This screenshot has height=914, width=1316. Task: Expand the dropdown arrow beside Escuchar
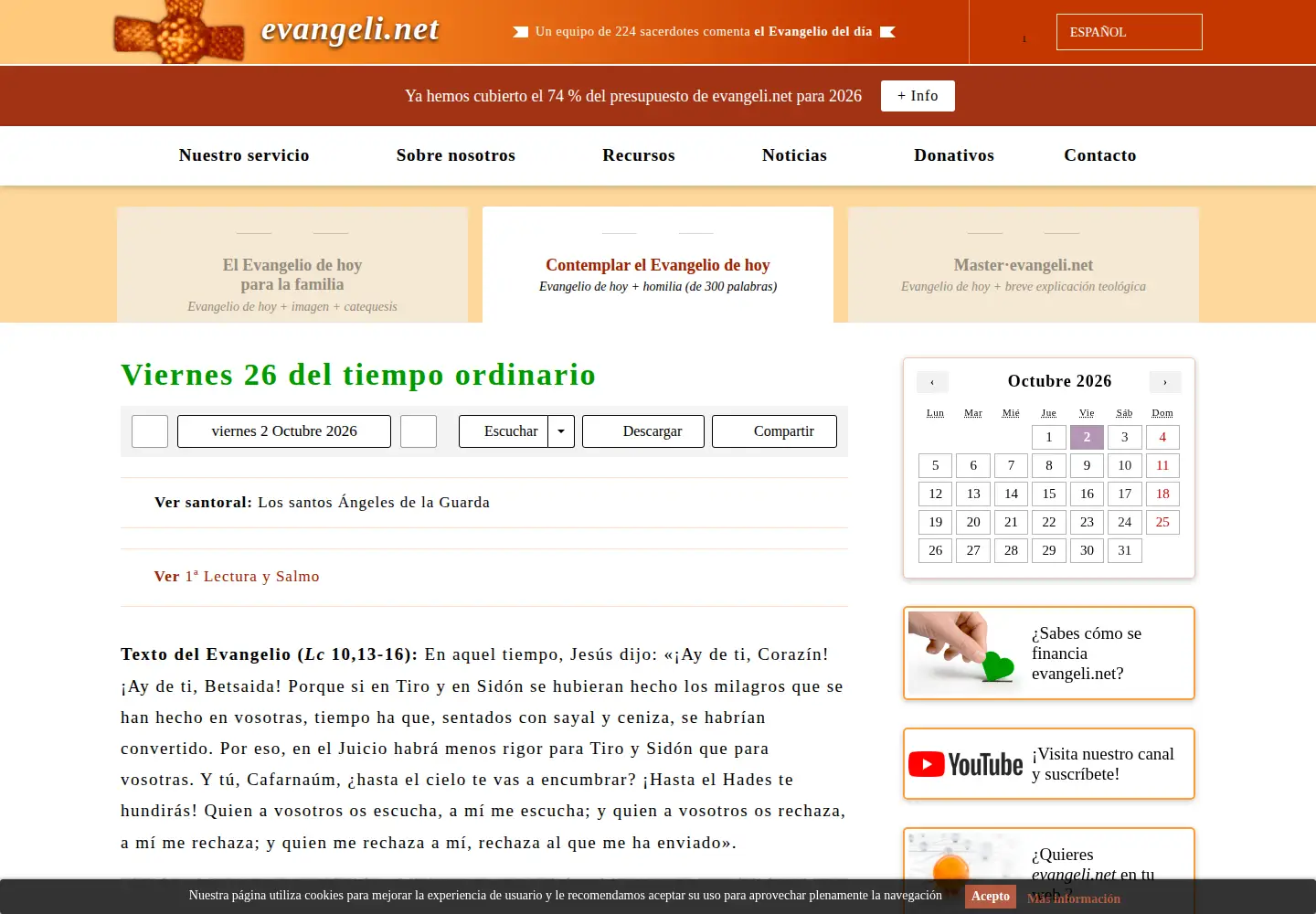tap(561, 431)
